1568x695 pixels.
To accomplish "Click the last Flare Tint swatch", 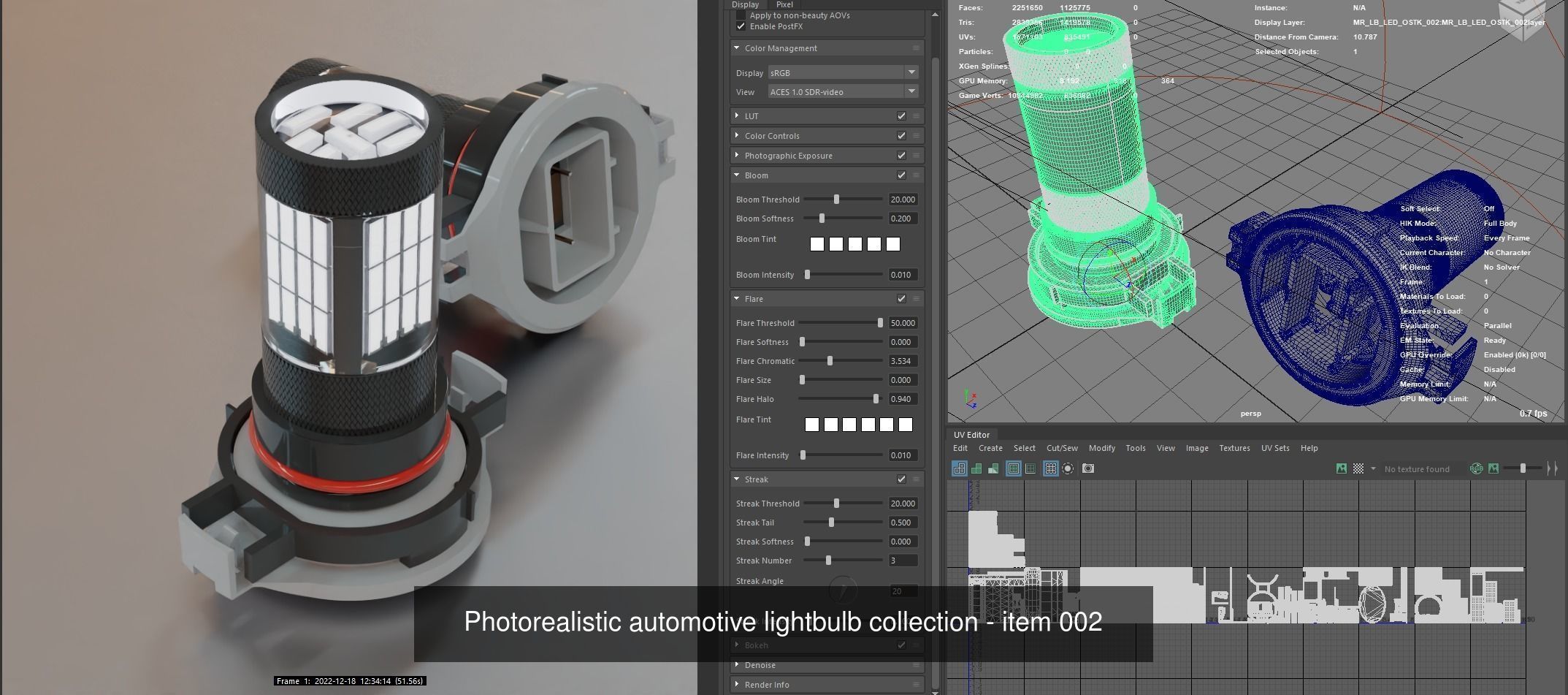I will pos(906,425).
